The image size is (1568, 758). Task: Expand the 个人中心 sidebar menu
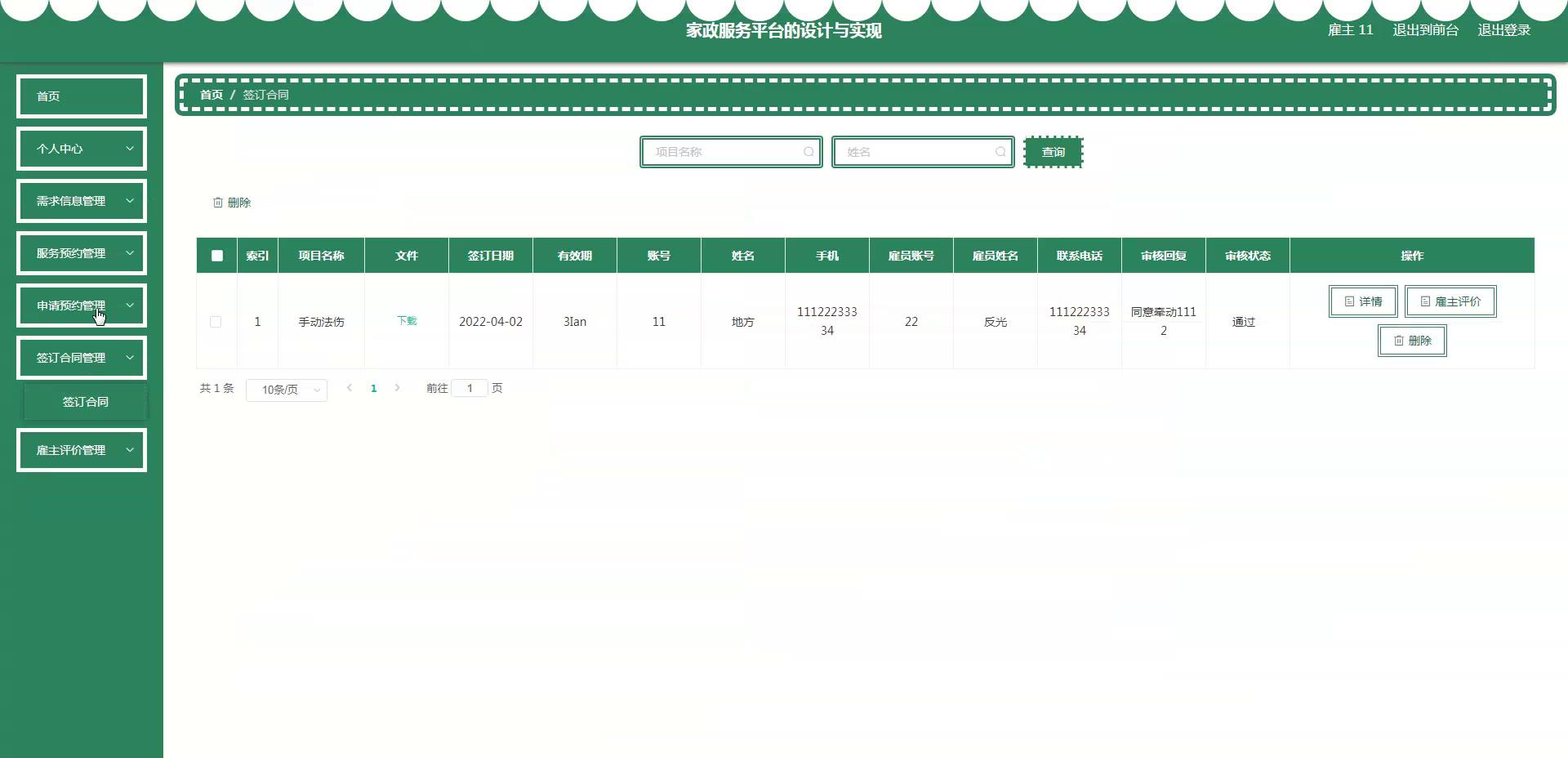82,149
